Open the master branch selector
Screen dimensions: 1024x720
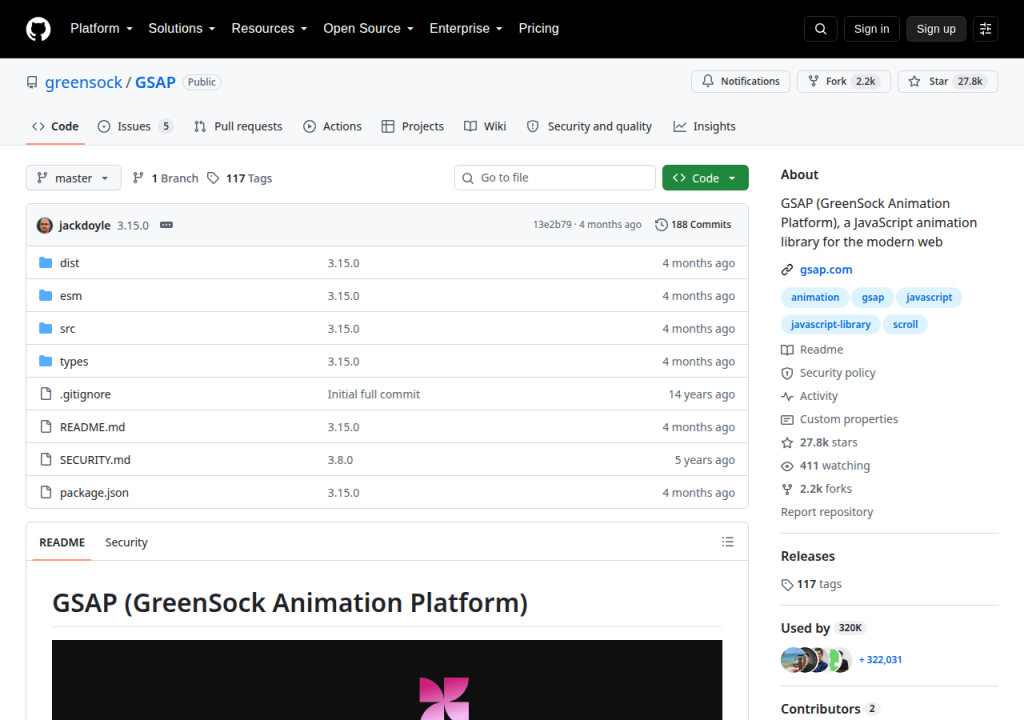[x=73, y=178]
